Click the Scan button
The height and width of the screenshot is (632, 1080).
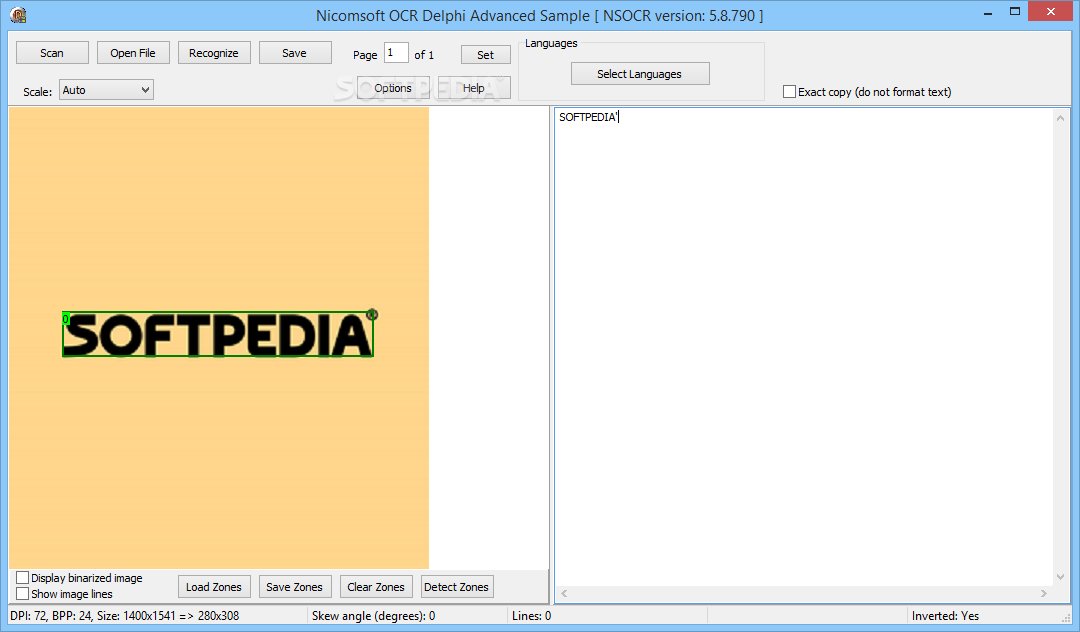coord(52,53)
